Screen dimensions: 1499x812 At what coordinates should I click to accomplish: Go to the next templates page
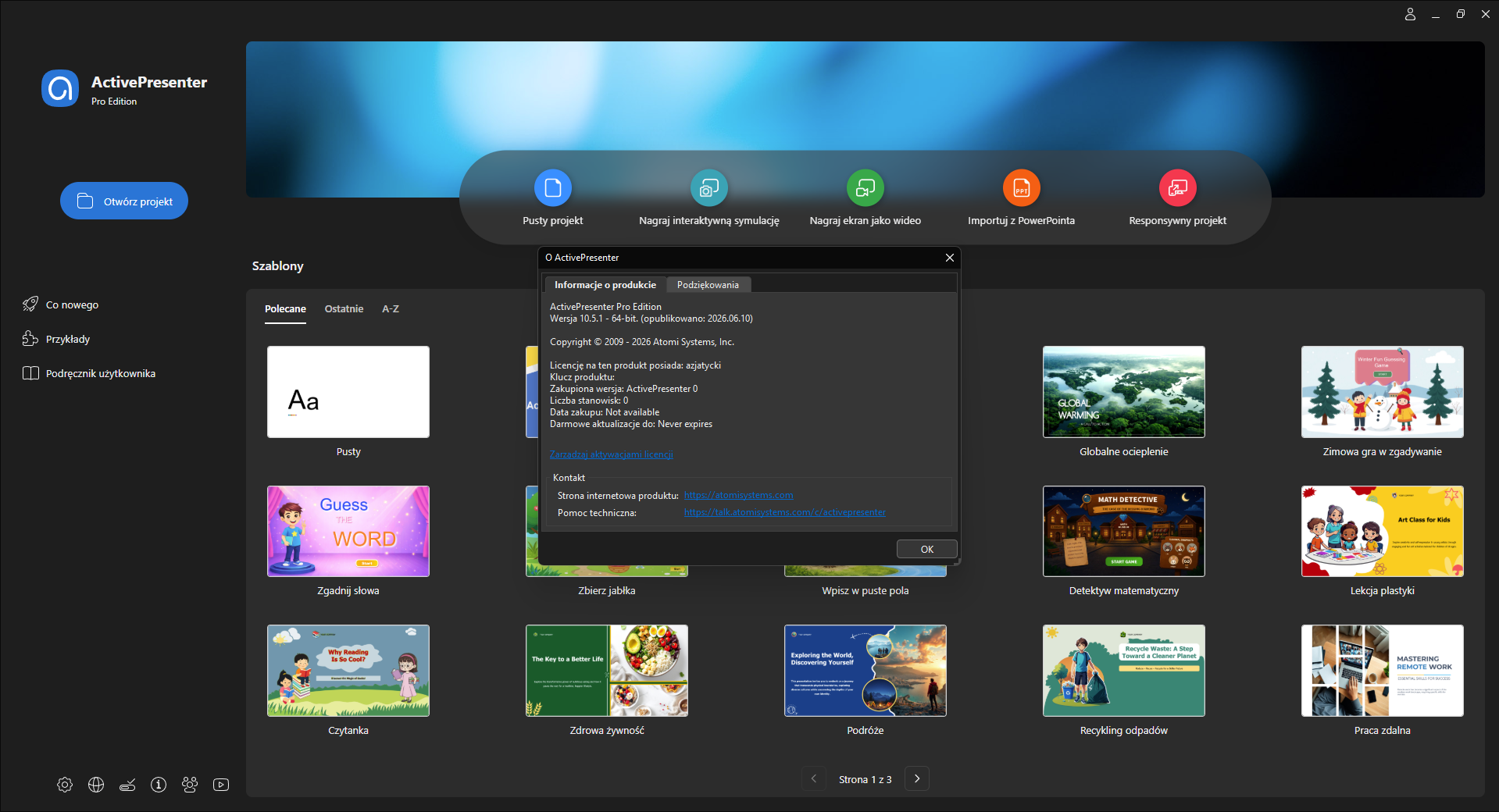pyautogui.click(x=917, y=778)
